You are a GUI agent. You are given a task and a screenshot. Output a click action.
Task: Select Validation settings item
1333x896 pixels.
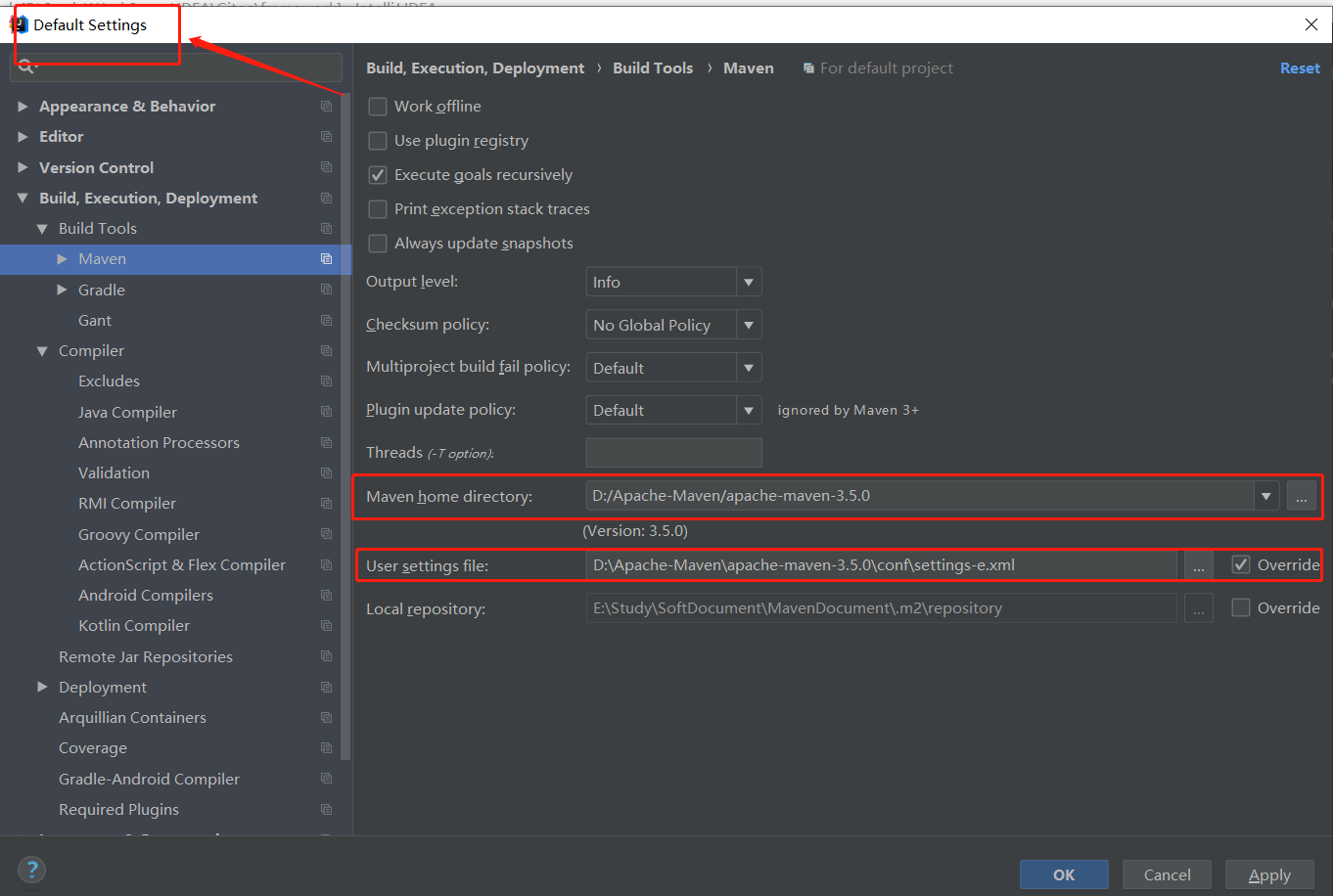click(114, 472)
